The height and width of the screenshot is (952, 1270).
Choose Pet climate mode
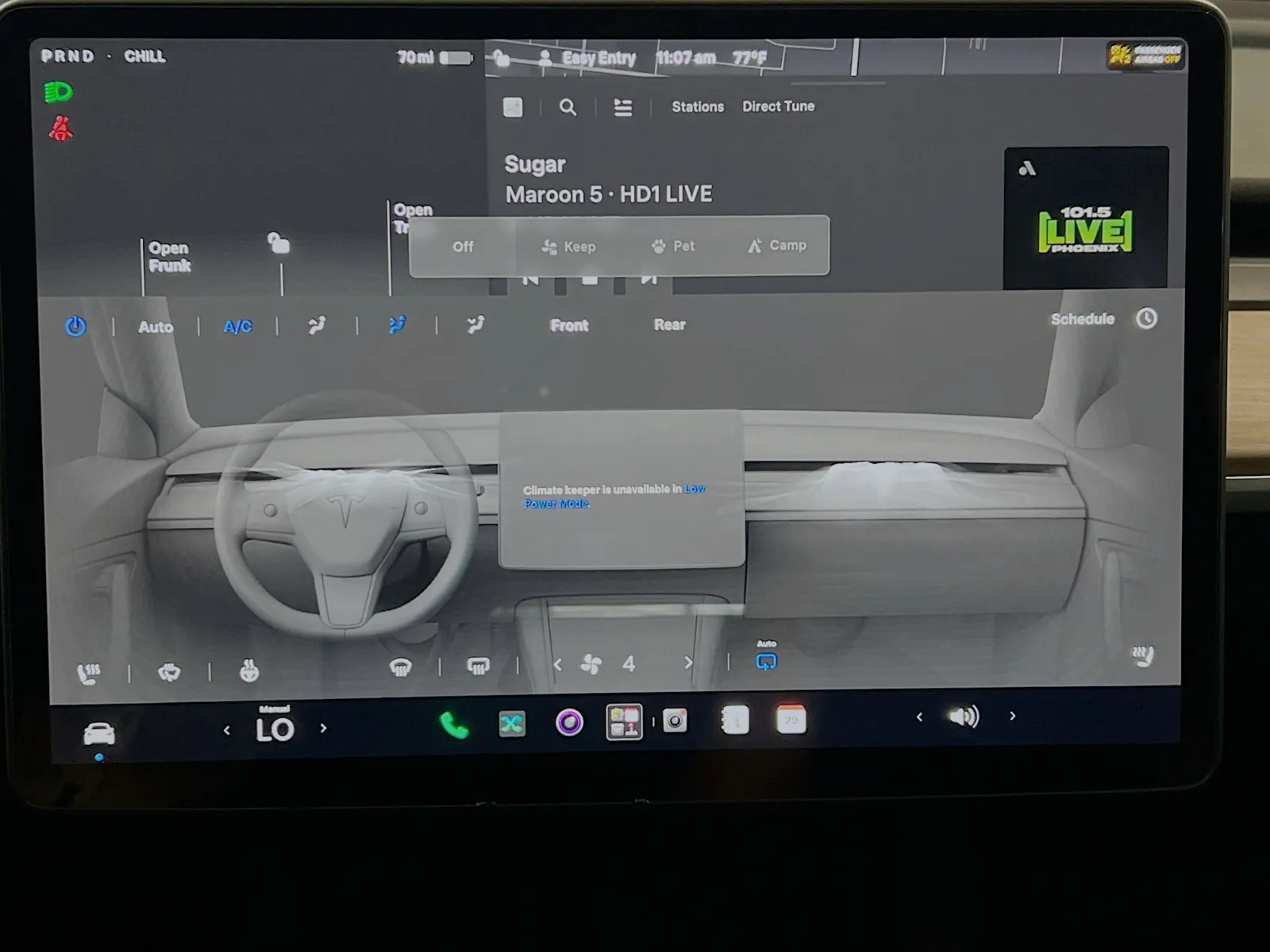tap(673, 246)
